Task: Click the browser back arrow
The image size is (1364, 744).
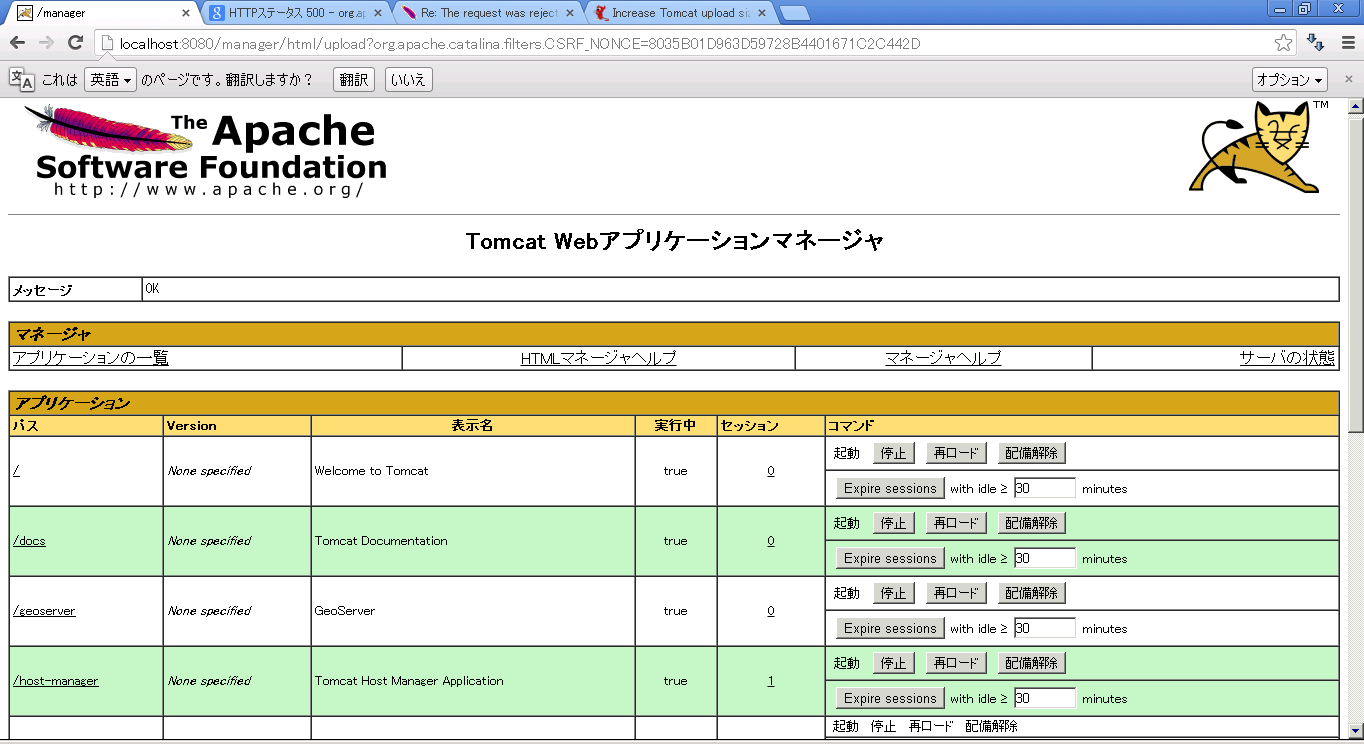Action: point(17,43)
